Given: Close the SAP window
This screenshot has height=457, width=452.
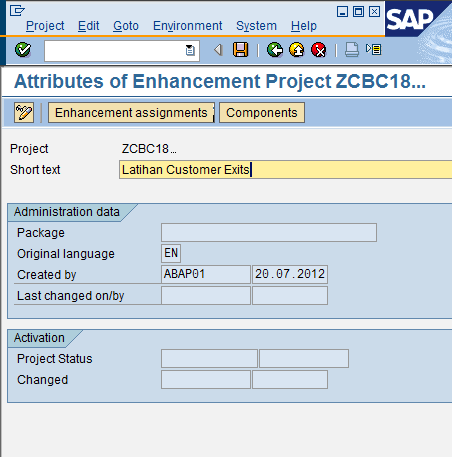Looking at the screenshot, I should coord(374,12).
